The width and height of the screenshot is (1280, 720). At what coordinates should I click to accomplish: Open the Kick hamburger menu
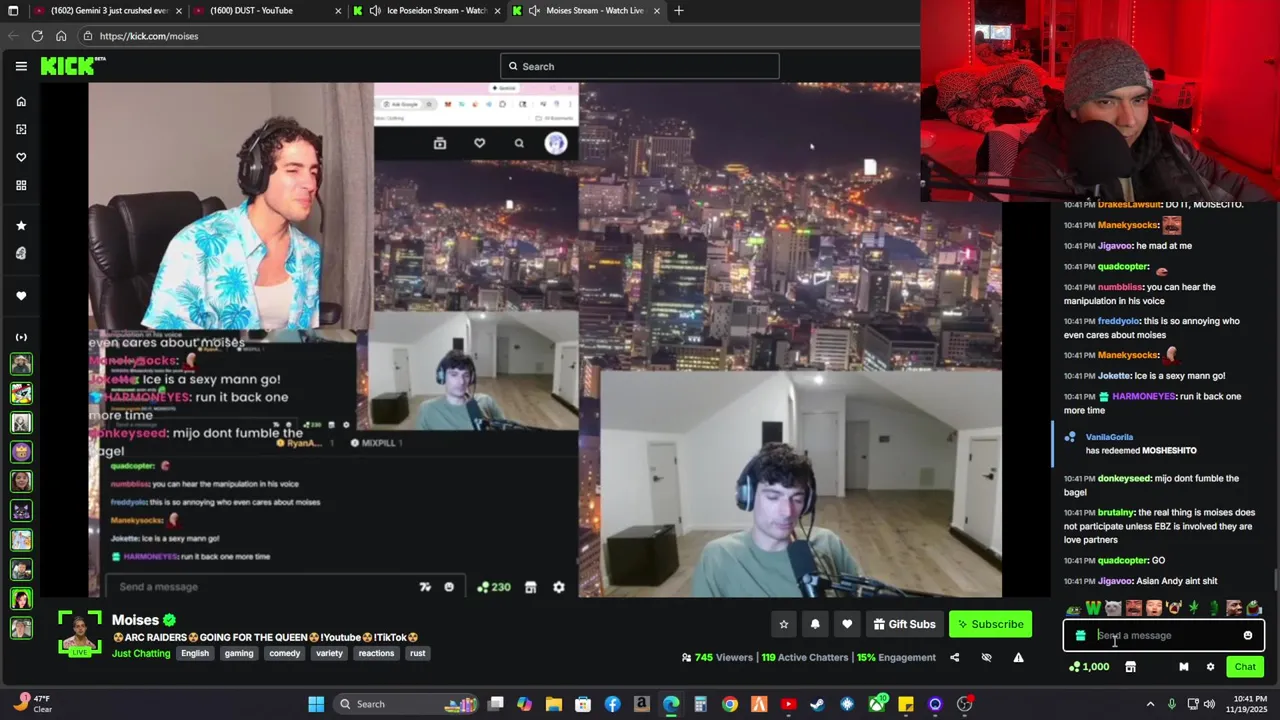click(x=21, y=66)
